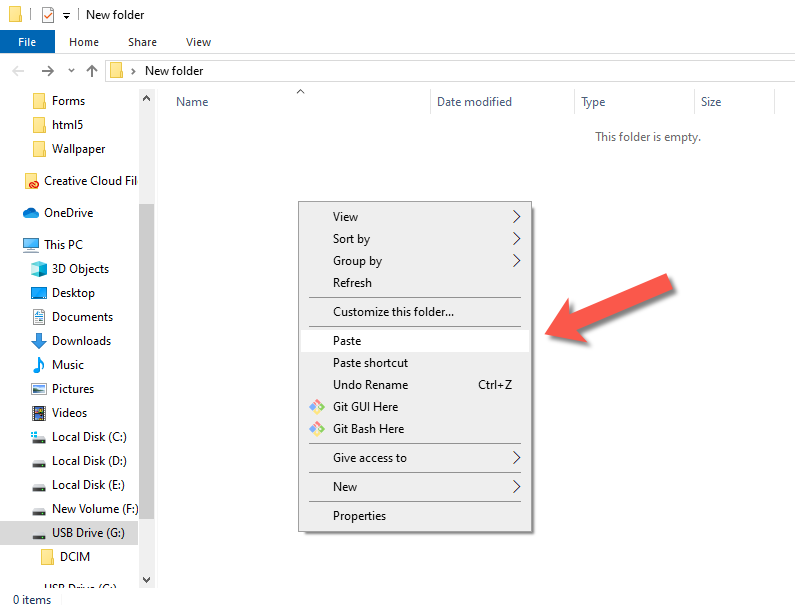Select the Music note icon
The image size is (795, 609).
[x=39, y=365]
